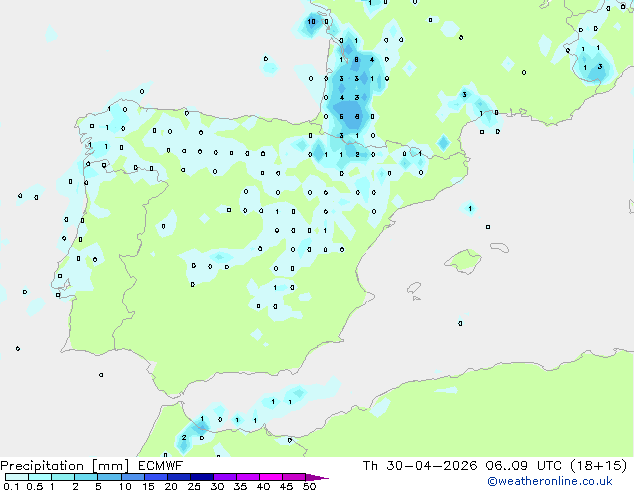Click the 10–15 mm legend color swatch
634x490 pixels.
coord(132,477)
